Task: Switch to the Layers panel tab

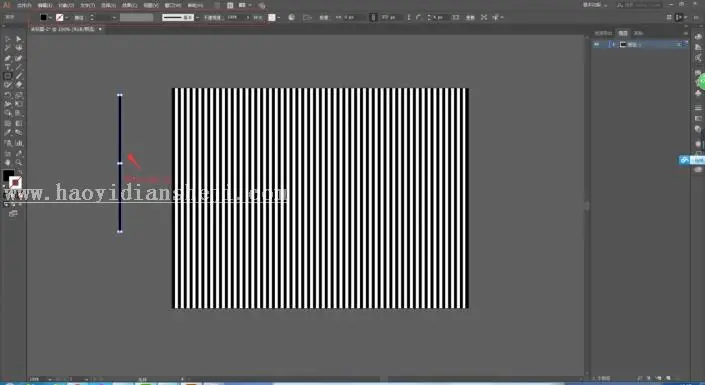Action: coord(623,33)
